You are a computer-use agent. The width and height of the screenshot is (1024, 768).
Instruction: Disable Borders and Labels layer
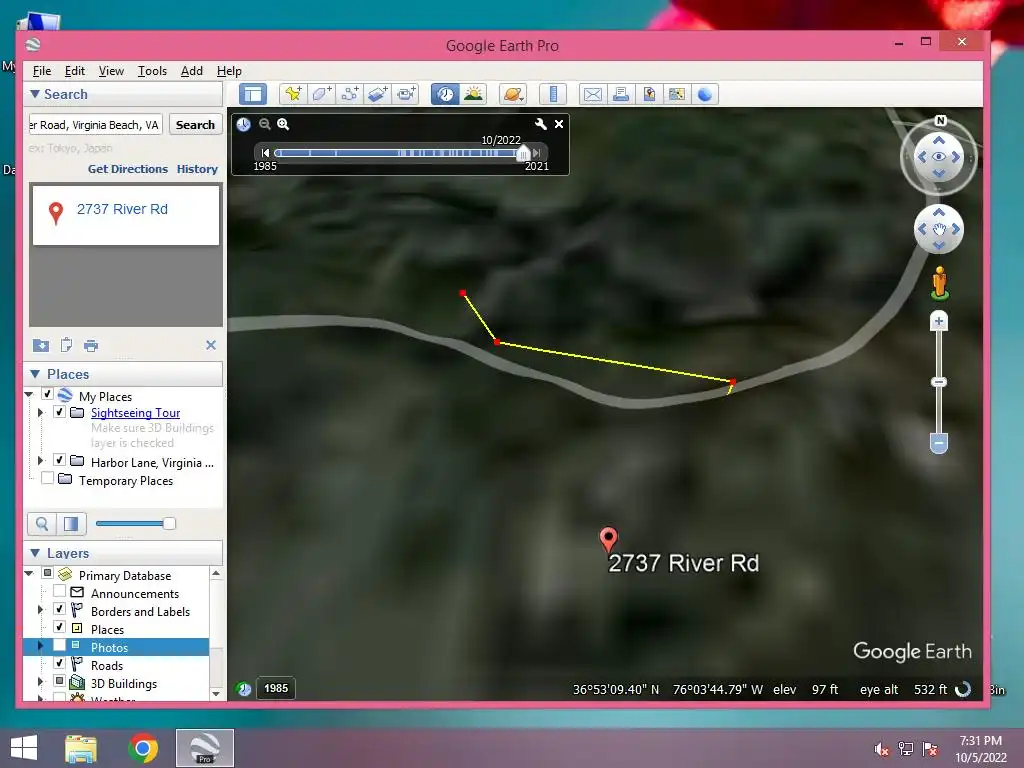(59, 609)
